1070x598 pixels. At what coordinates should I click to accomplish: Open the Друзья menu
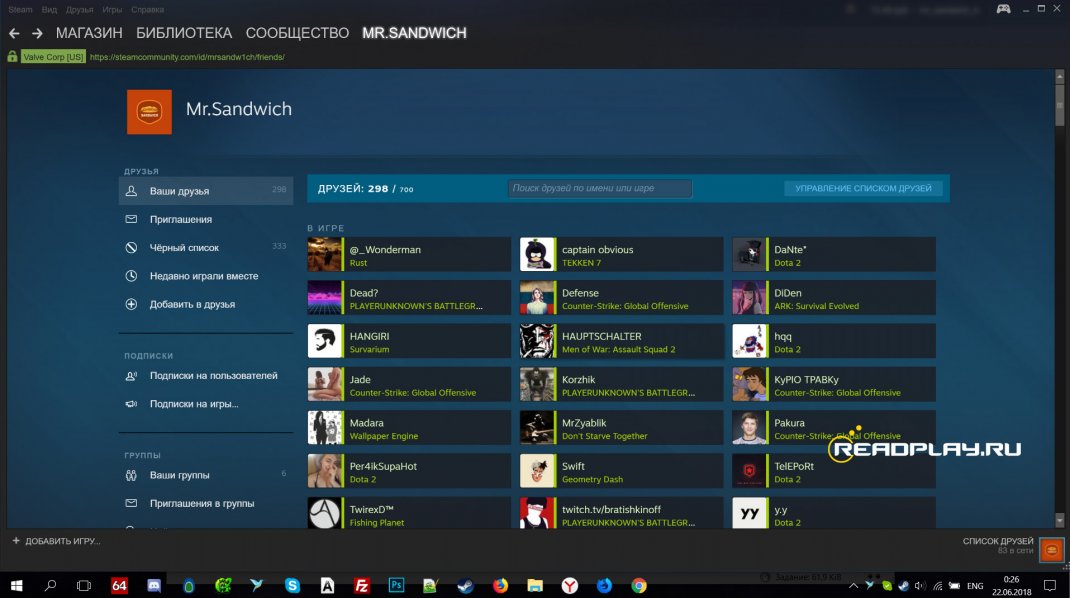click(79, 10)
